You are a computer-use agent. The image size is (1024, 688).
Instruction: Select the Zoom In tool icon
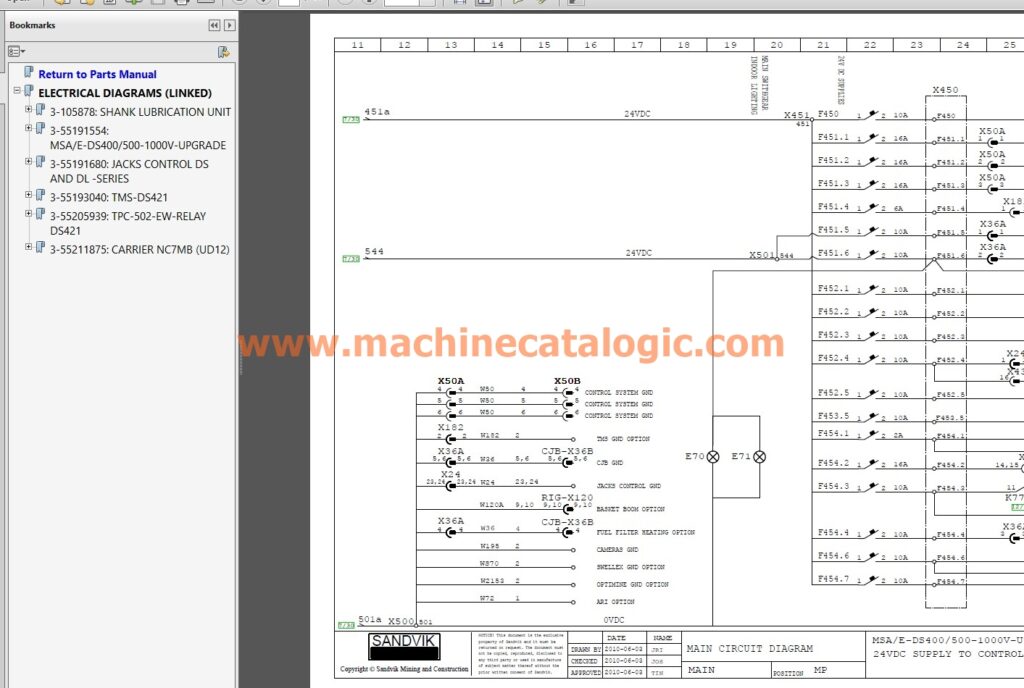370,4
